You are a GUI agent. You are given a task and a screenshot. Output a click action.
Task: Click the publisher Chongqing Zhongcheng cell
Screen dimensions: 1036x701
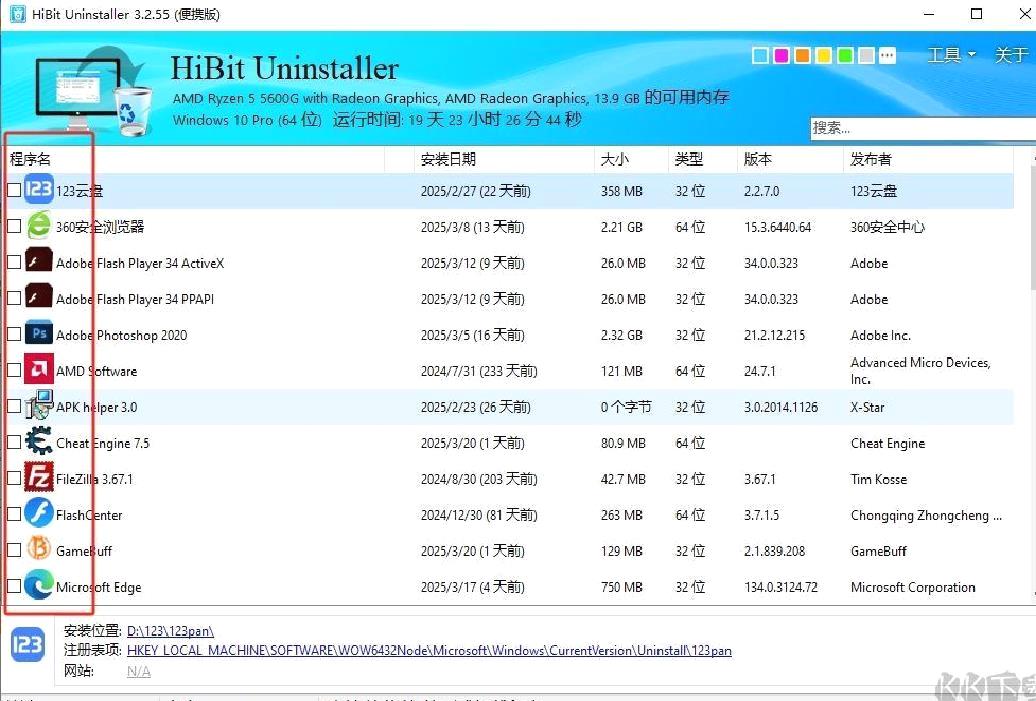pyautogui.click(x=926, y=515)
